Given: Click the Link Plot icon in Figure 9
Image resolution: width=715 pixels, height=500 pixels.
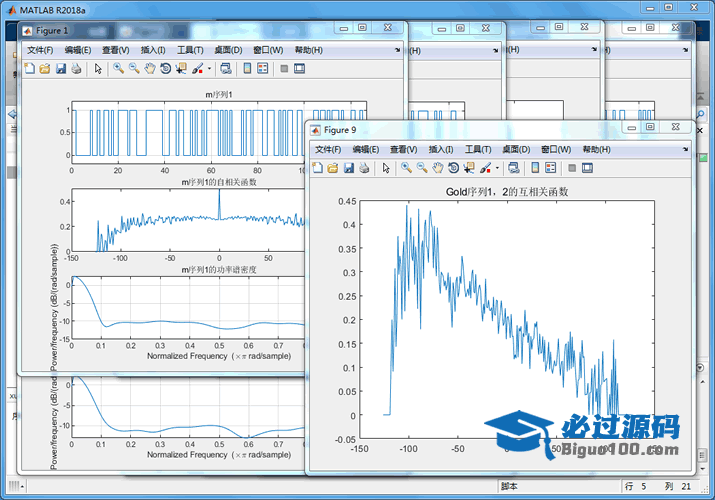Looking at the screenshot, I should pyautogui.click(x=512, y=168).
